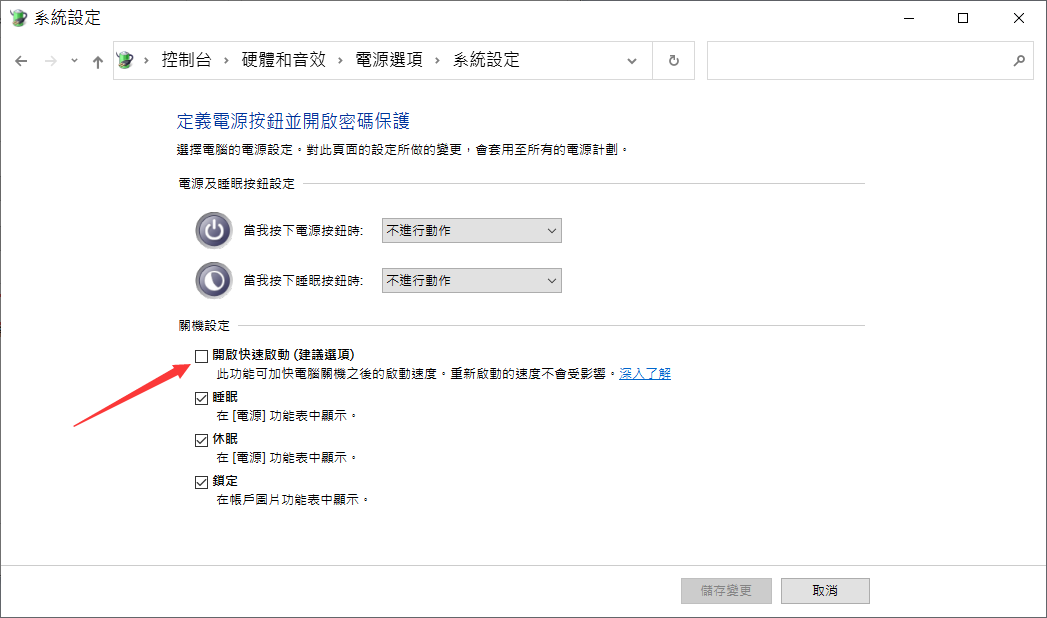Uncheck the 睡眠 checkbox
Screen dimensions: 1047x618
[x=202, y=398]
